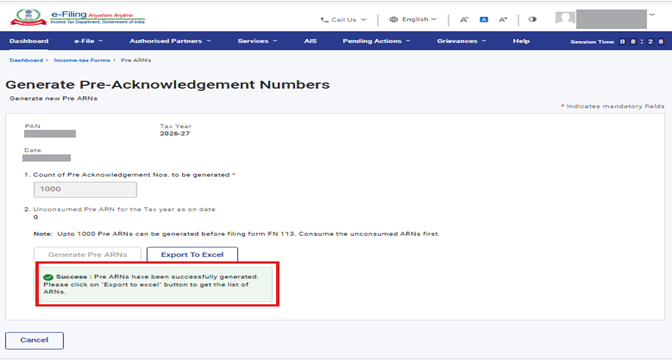
Task: Click the Dashboard breadcrumb link
Action: [26, 60]
